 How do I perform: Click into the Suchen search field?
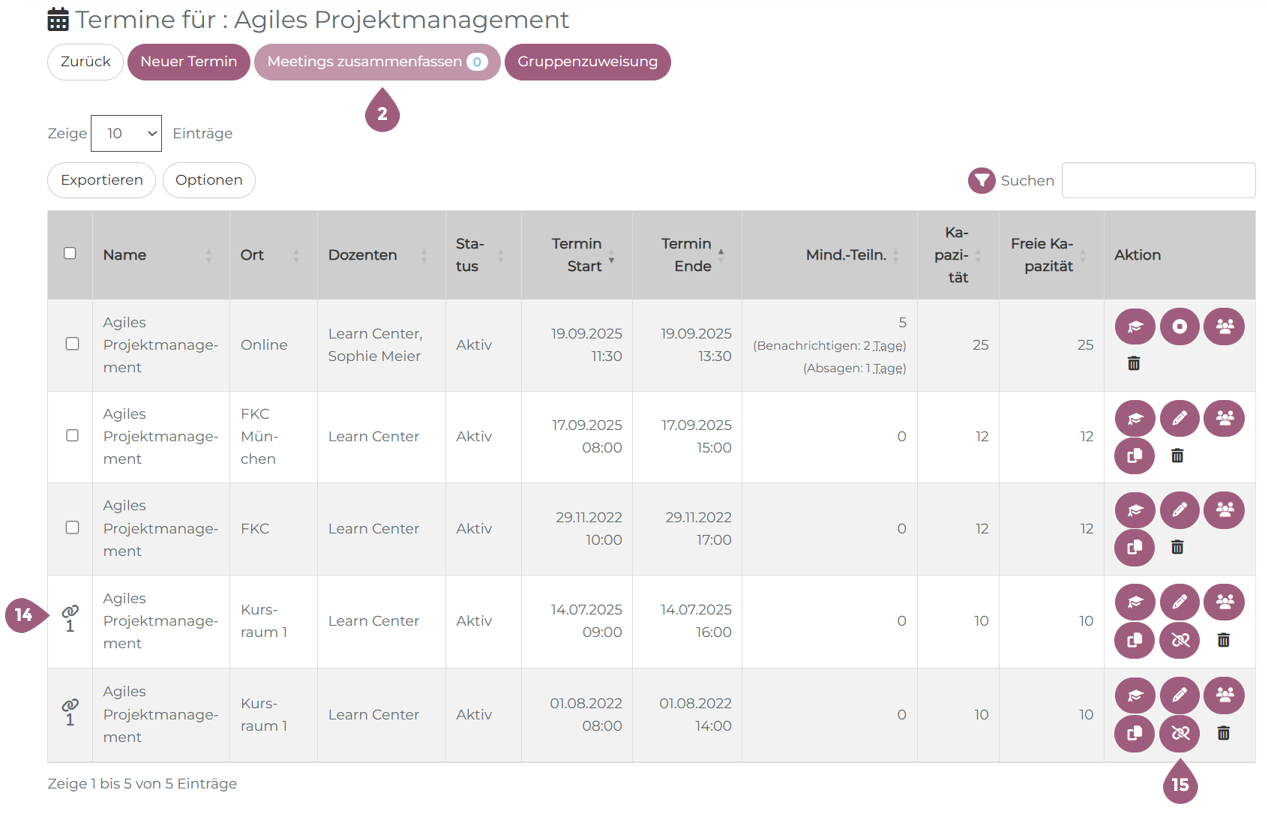[x=1158, y=181]
